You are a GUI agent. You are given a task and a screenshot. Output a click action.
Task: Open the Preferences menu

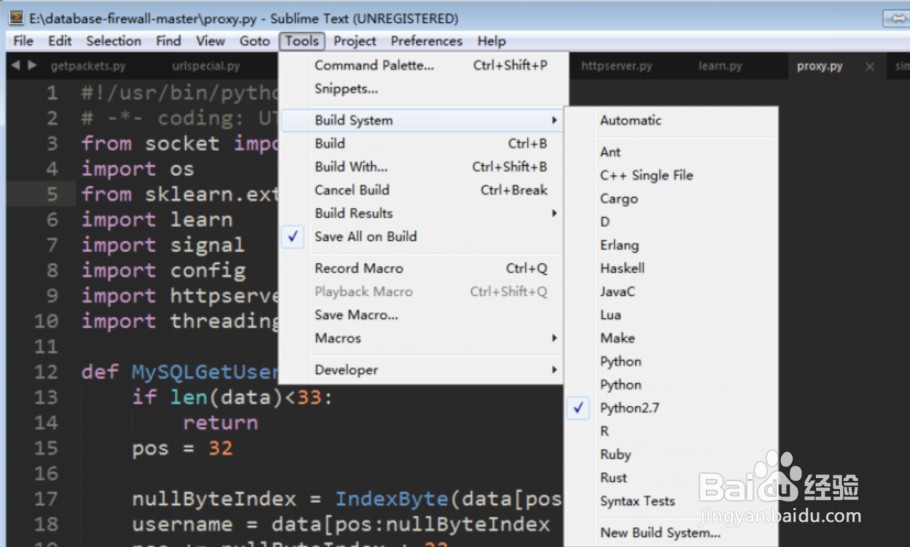point(426,41)
